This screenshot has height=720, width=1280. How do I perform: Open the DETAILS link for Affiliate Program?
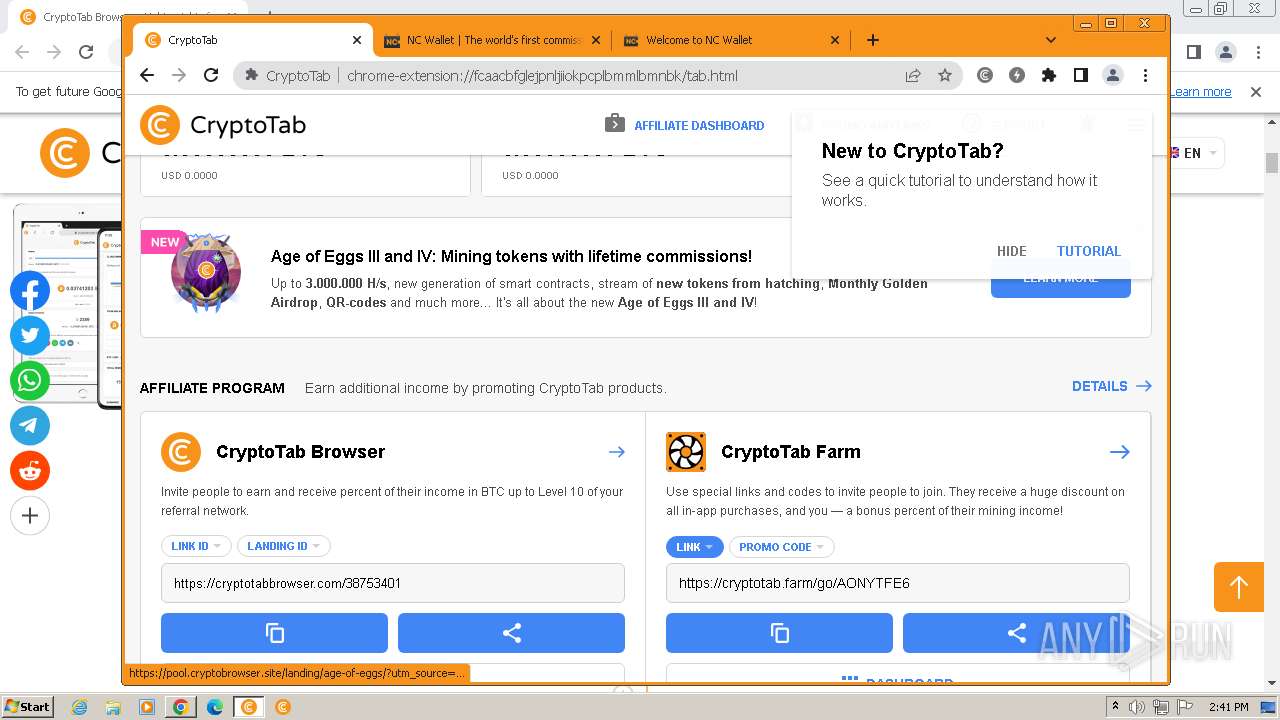tap(1111, 386)
